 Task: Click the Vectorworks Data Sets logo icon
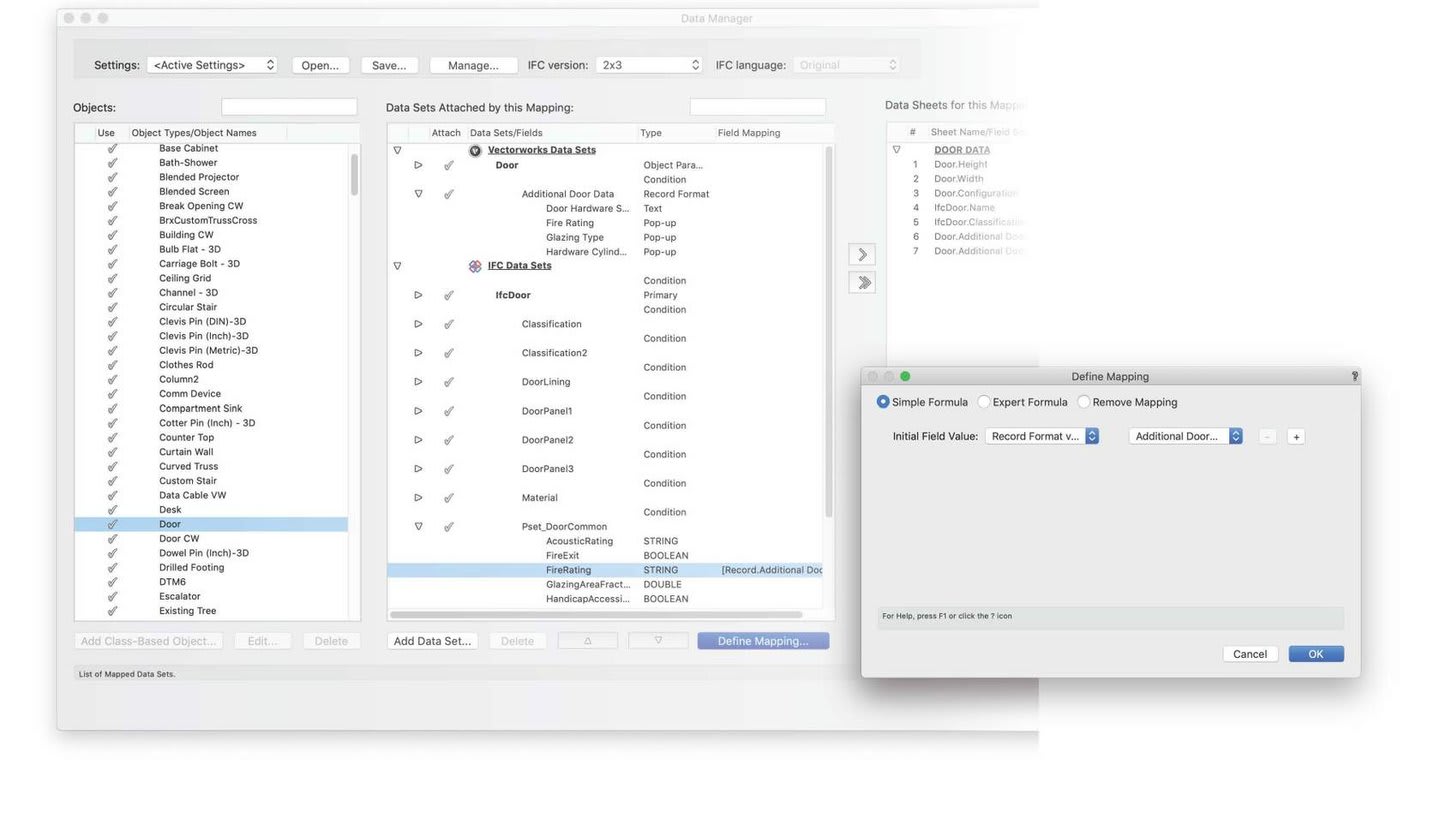475,150
